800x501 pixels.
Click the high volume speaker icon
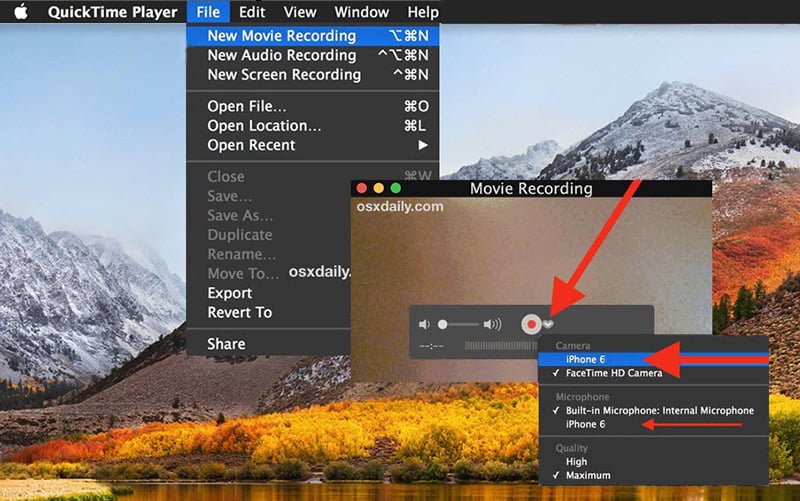click(x=492, y=324)
